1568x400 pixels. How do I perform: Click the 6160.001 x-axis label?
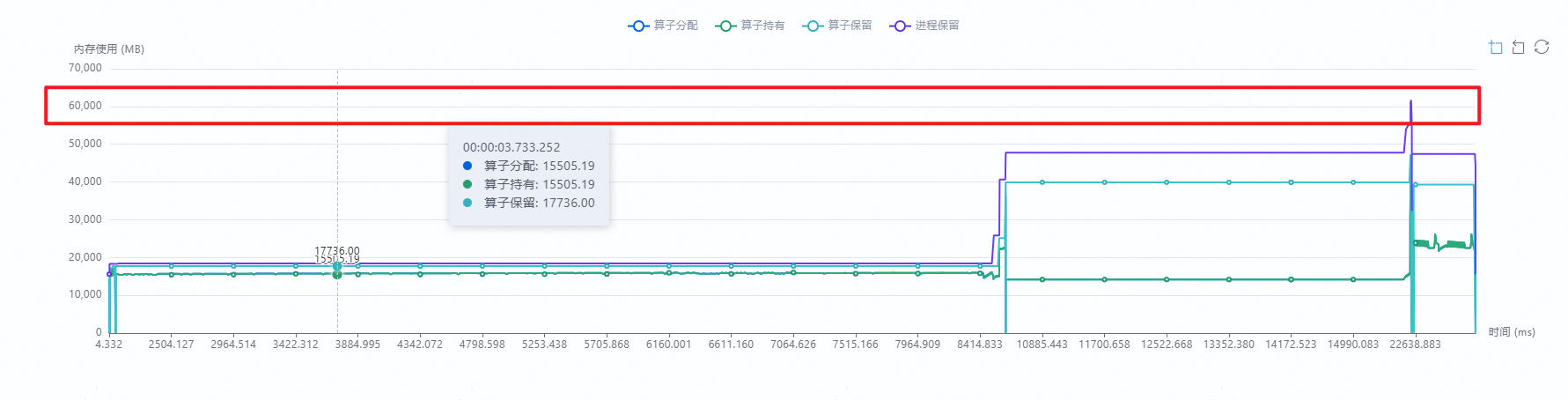(x=669, y=344)
